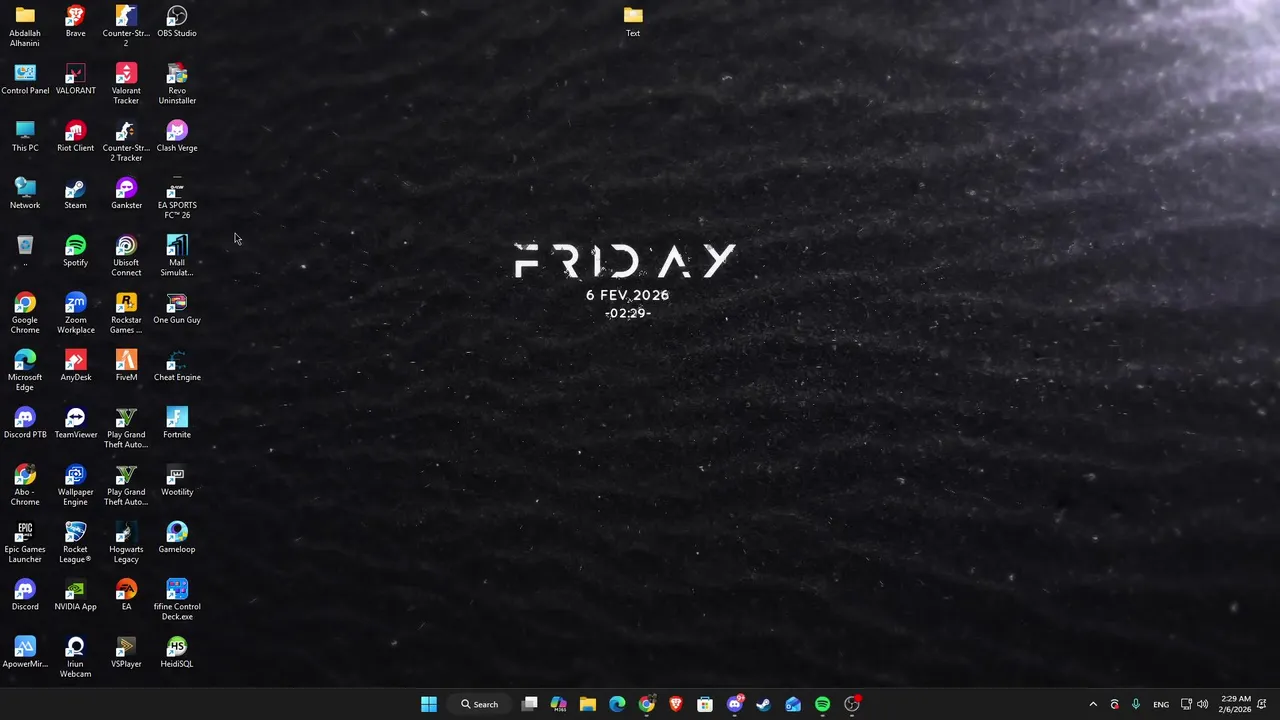Select the Google Chrome desktop shortcut

(25, 313)
